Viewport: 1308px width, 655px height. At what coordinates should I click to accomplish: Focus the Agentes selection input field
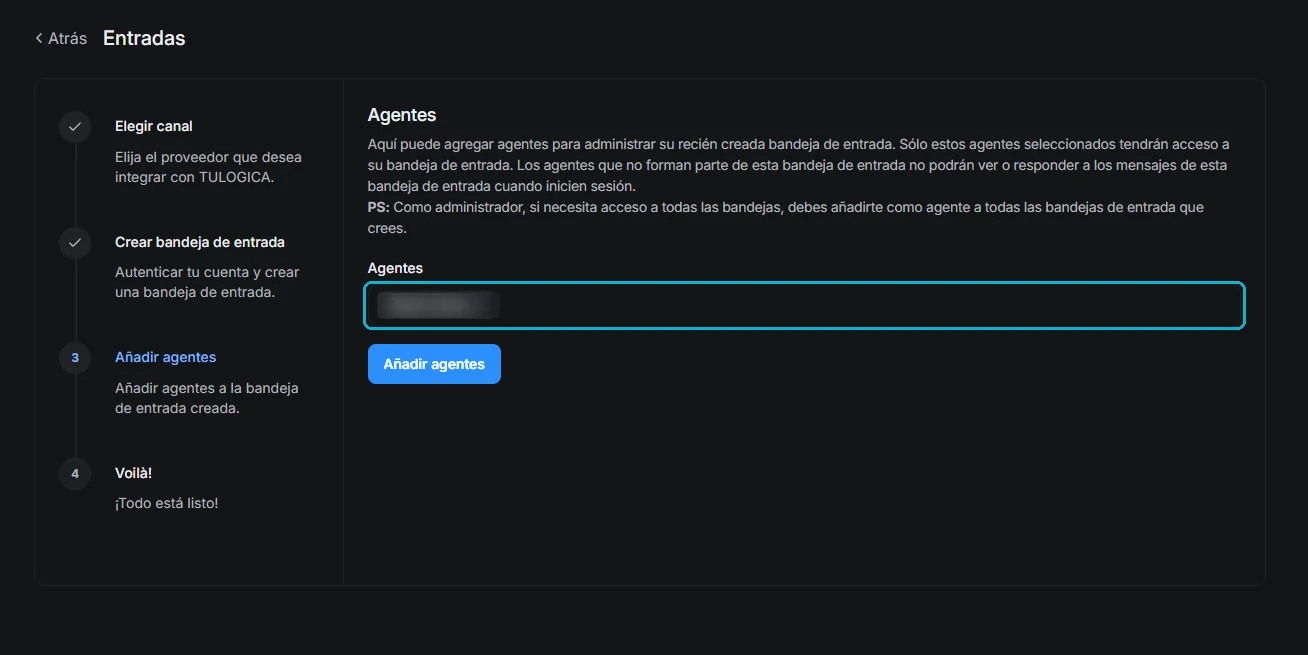pyautogui.click(x=805, y=306)
